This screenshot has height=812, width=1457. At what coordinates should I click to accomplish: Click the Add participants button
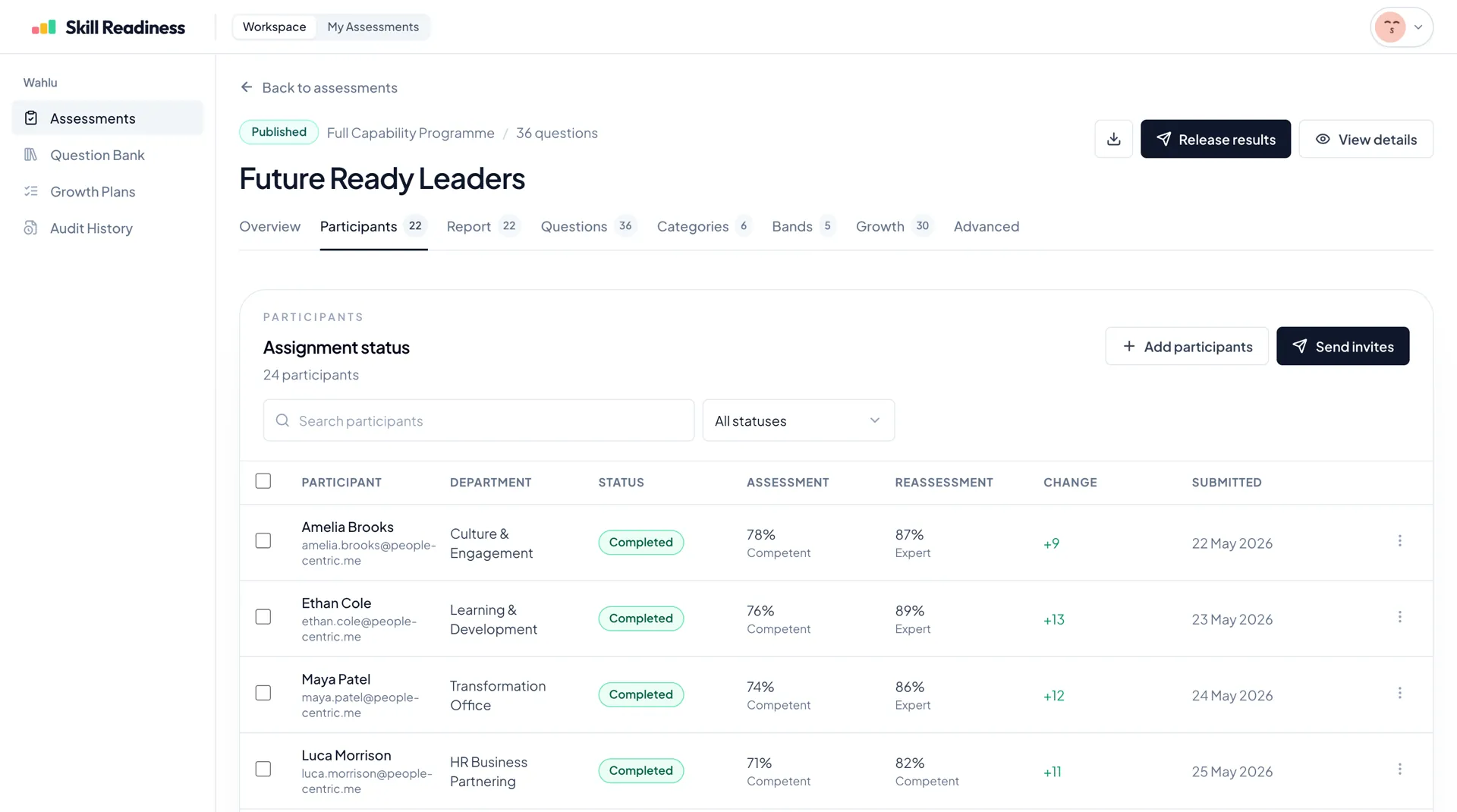click(1186, 346)
